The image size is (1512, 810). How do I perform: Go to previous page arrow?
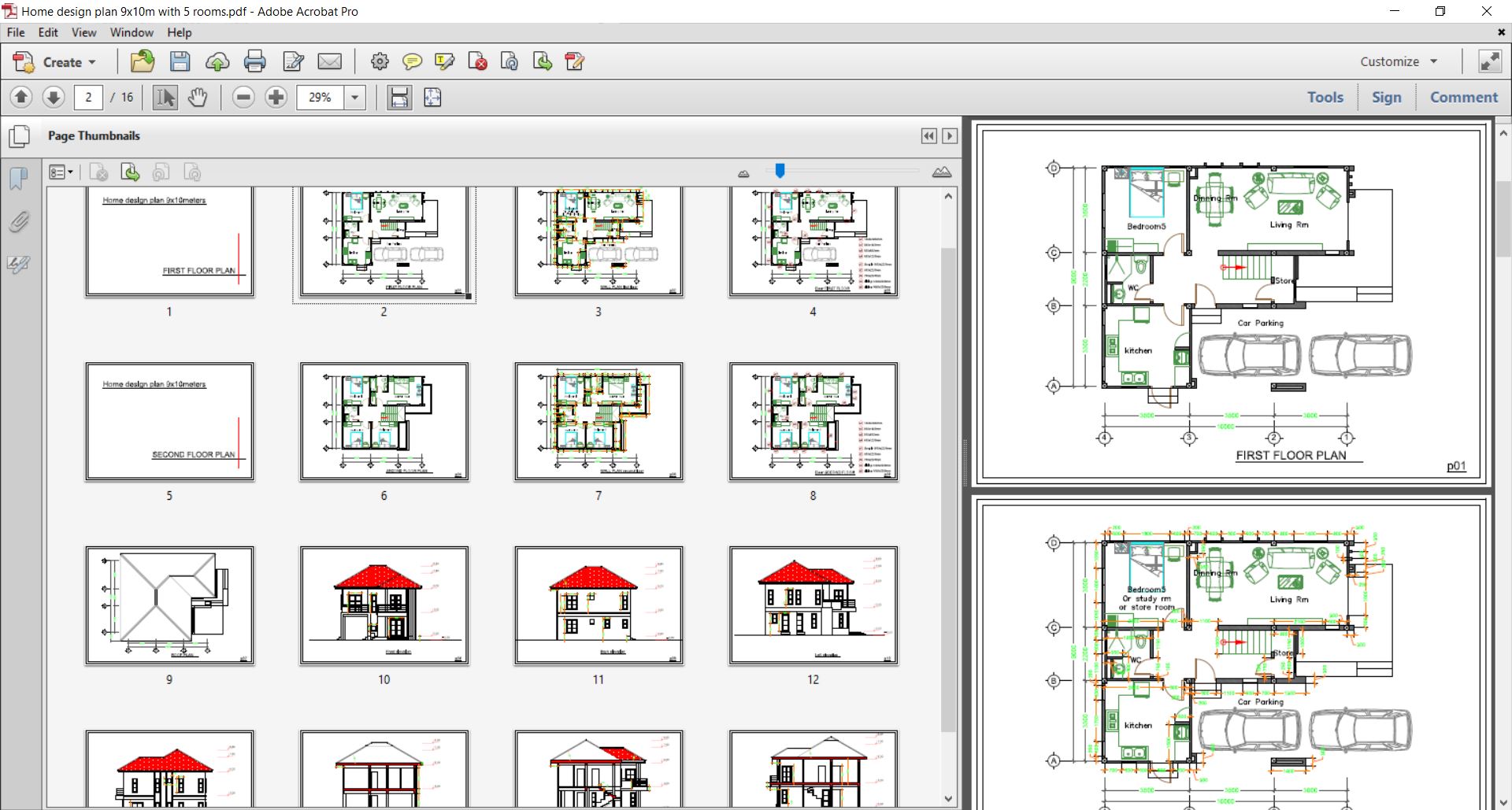(x=21, y=97)
